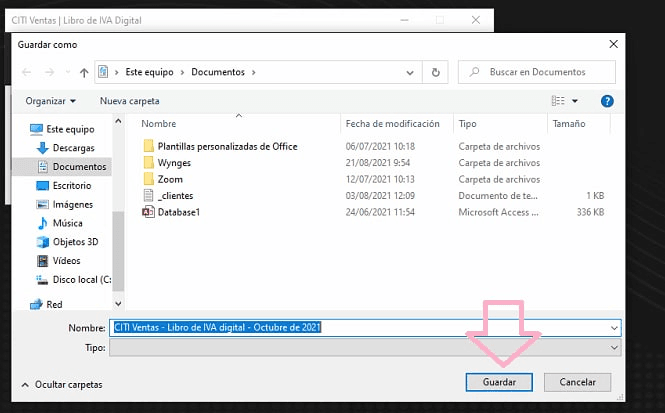The image size is (665, 413).
Task: Select Descargas in navigation pane
Action: [73, 148]
